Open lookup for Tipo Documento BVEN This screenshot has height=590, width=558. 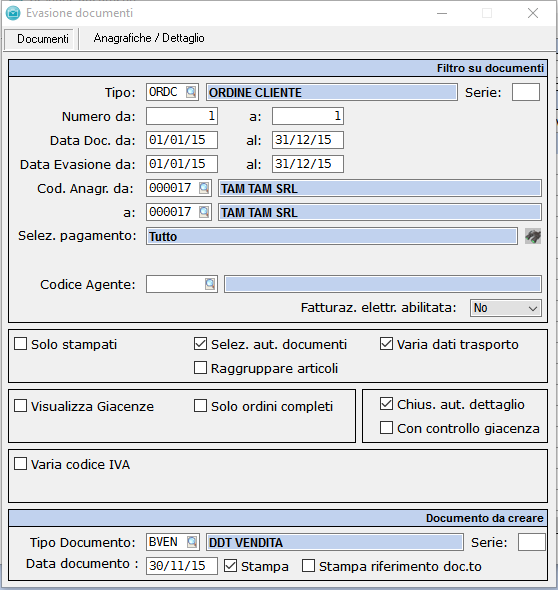[192, 542]
